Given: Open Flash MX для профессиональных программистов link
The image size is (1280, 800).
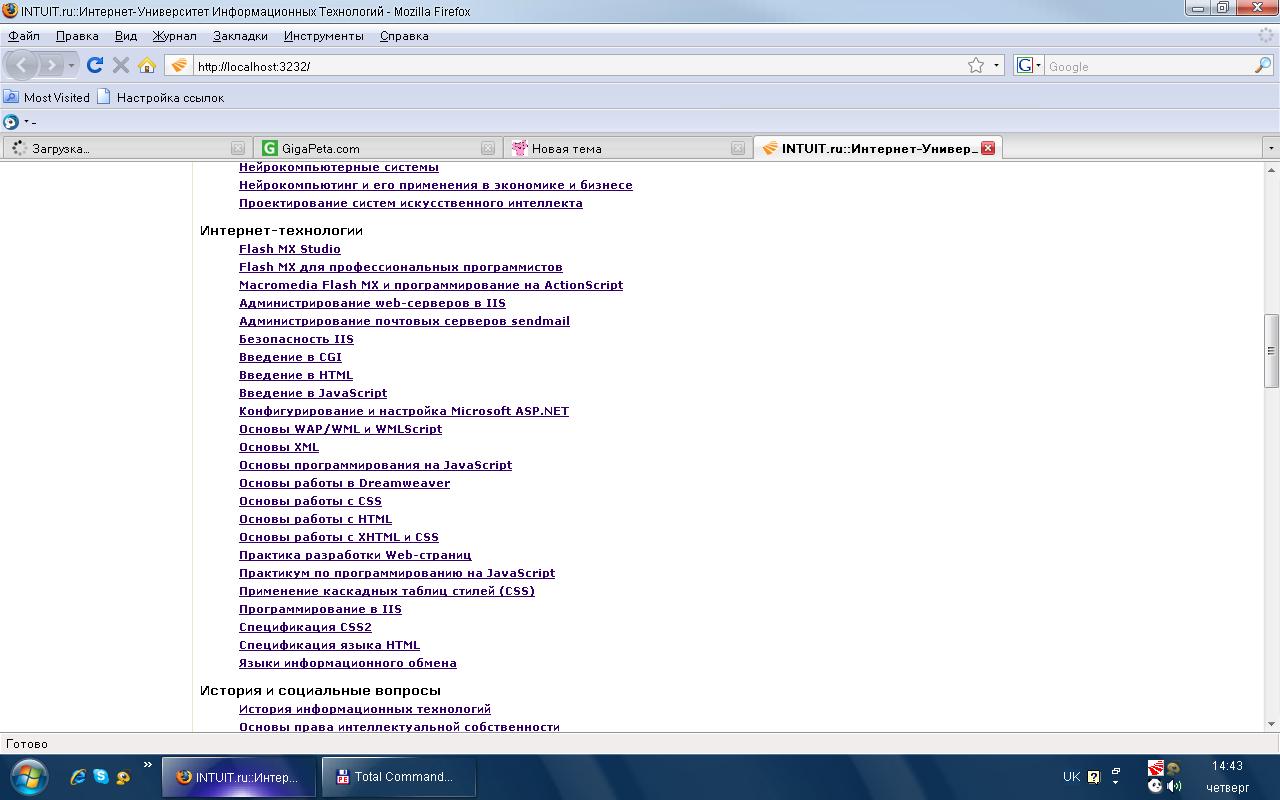Looking at the screenshot, I should pos(401,267).
